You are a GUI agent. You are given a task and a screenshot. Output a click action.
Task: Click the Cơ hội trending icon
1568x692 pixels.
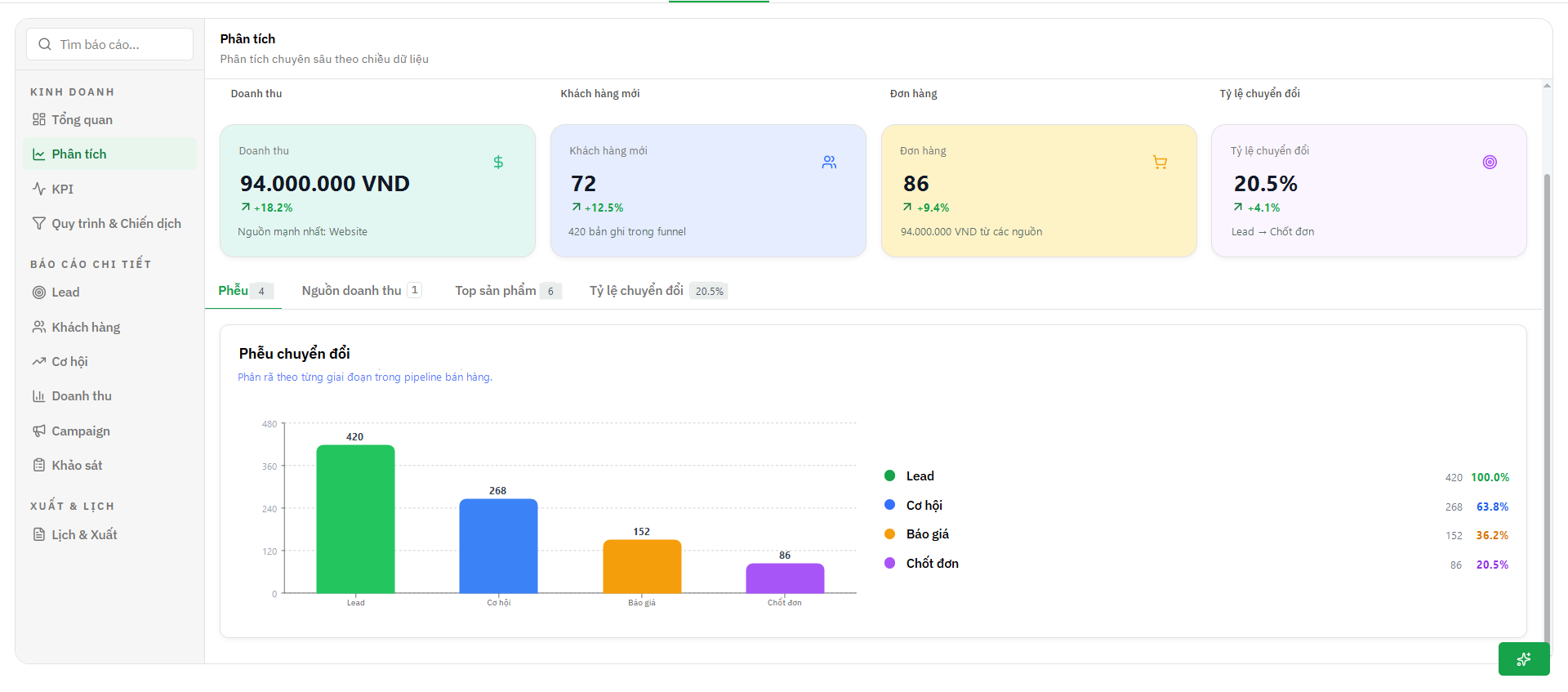click(39, 361)
